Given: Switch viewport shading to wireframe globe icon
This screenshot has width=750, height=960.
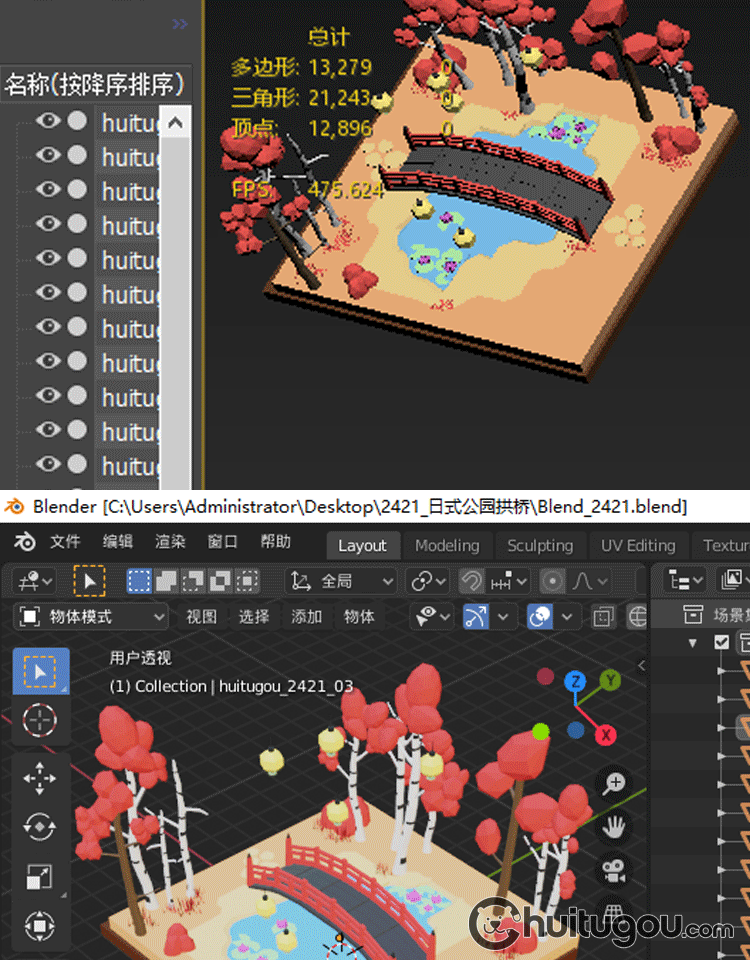Looking at the screenshot, I should (637, 617).
